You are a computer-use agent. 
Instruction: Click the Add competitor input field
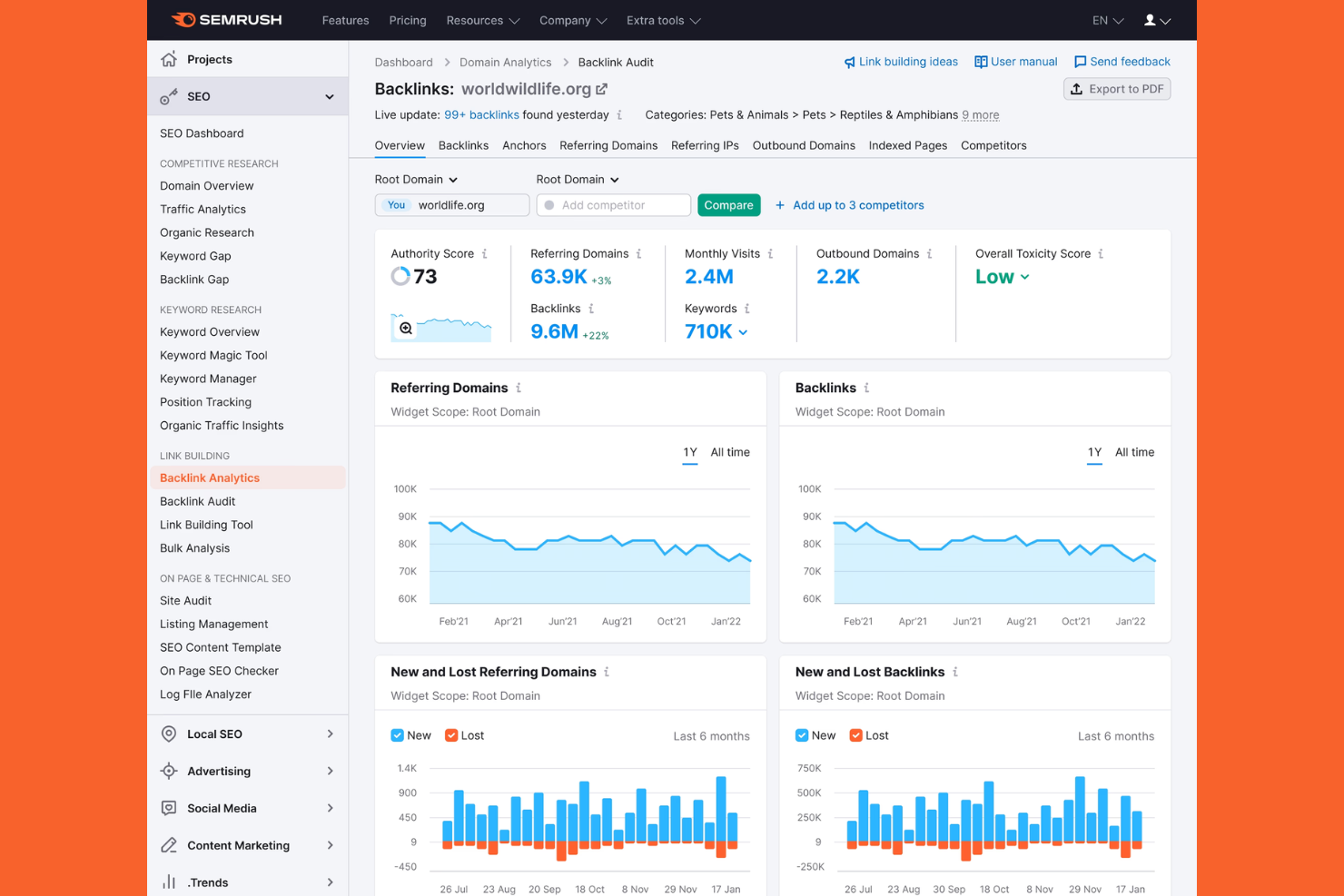tap(613, 205)
